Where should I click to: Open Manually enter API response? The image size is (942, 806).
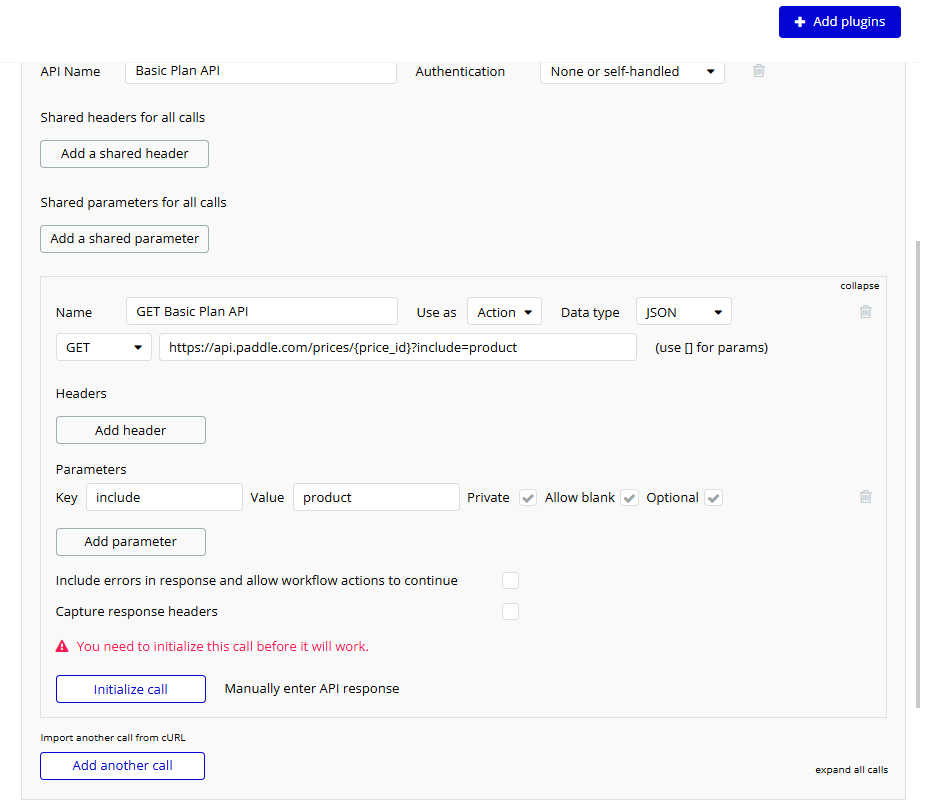tap(310, 688)
